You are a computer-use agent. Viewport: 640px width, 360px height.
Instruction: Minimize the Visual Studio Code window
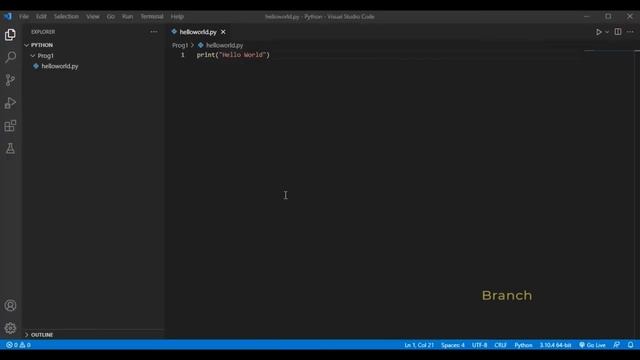[587, 16]
